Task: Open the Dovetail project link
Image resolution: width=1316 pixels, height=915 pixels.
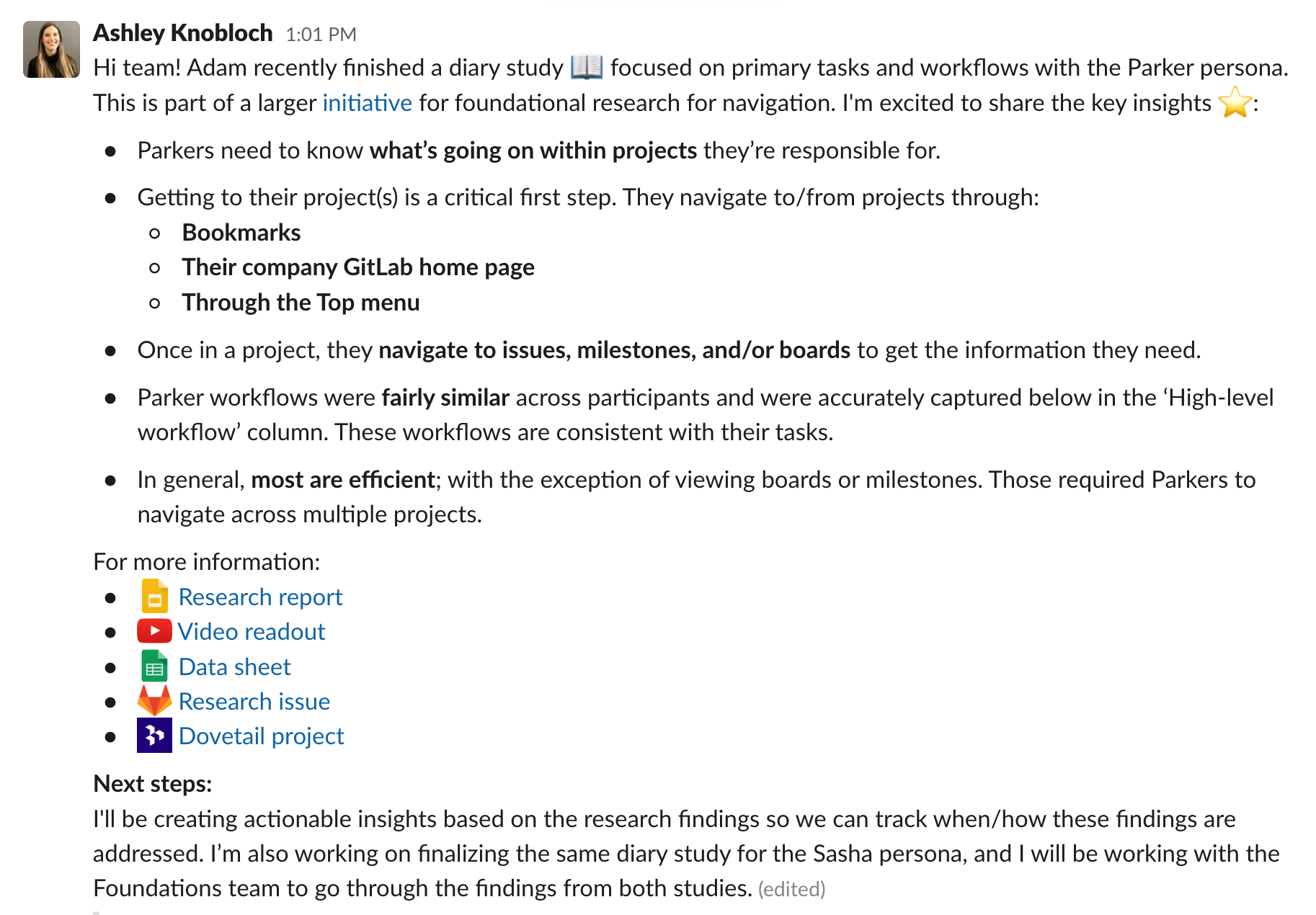Action: point(262,736)
